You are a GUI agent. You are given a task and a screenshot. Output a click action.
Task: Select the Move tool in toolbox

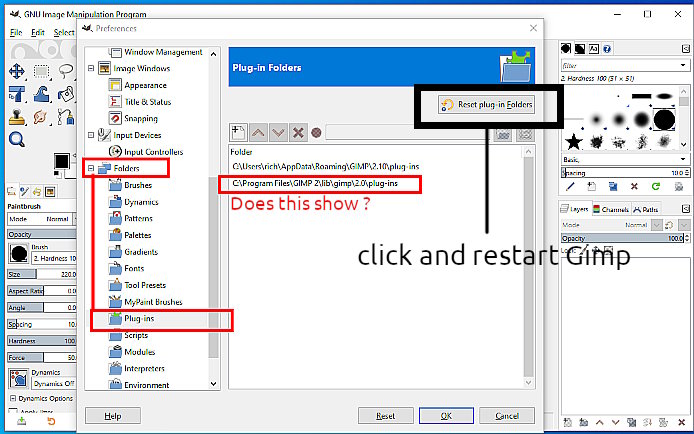pyautogui.click(x=16, y=71)
